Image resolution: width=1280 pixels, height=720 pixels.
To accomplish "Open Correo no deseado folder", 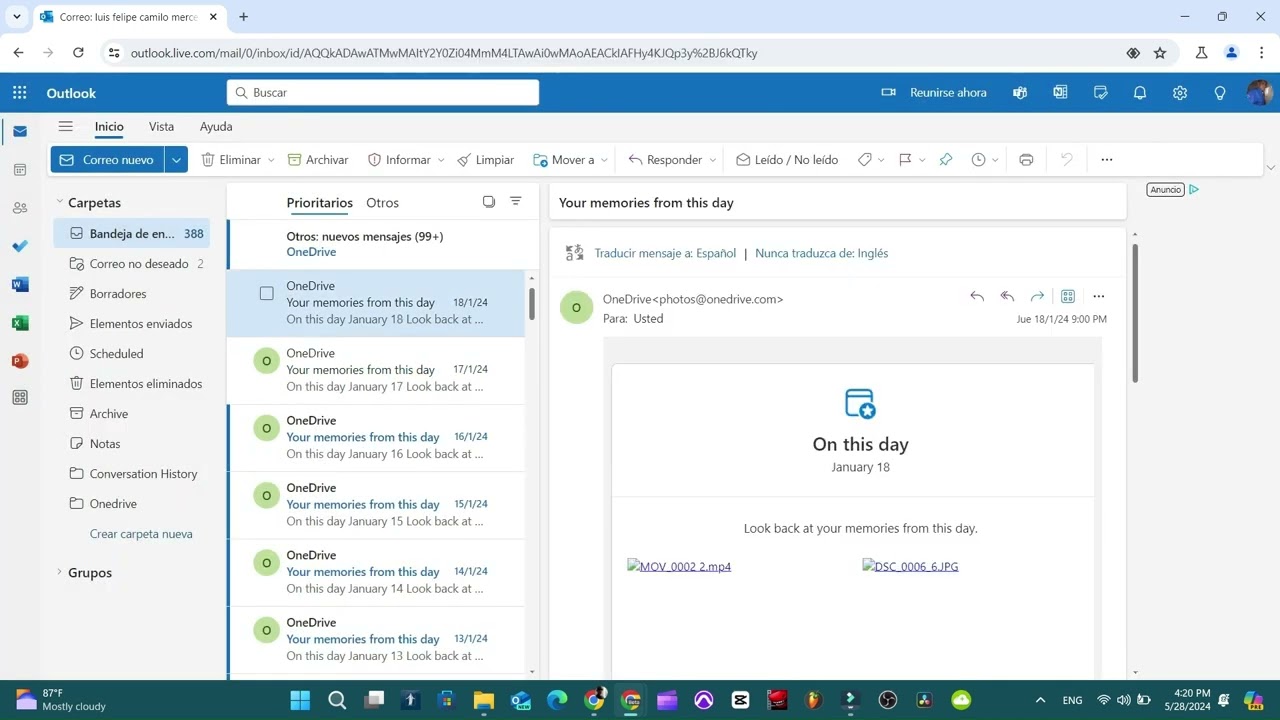I will 132,264.
